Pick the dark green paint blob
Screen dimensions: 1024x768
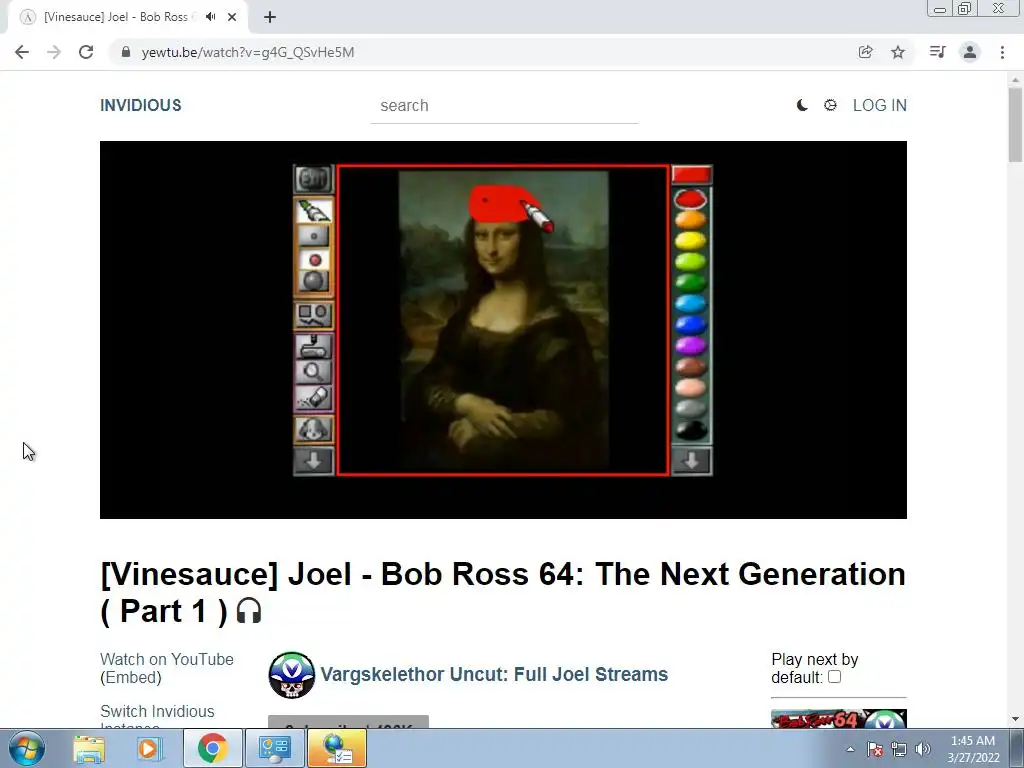[690, 283]
